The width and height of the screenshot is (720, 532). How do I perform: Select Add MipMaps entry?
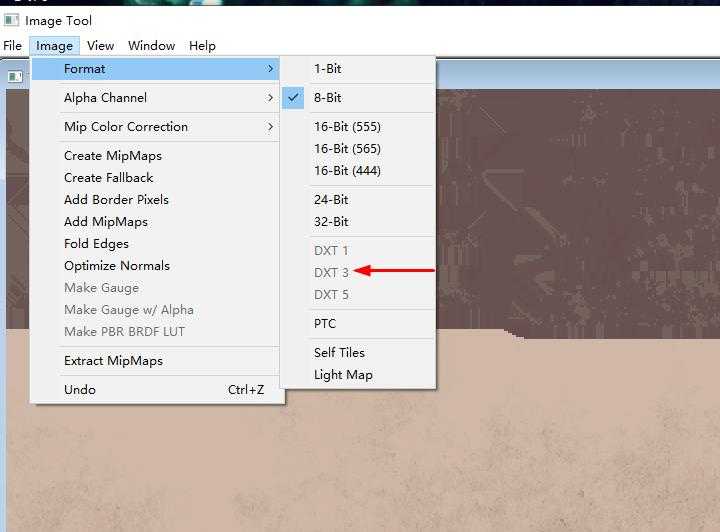click(x=155, y=222)
